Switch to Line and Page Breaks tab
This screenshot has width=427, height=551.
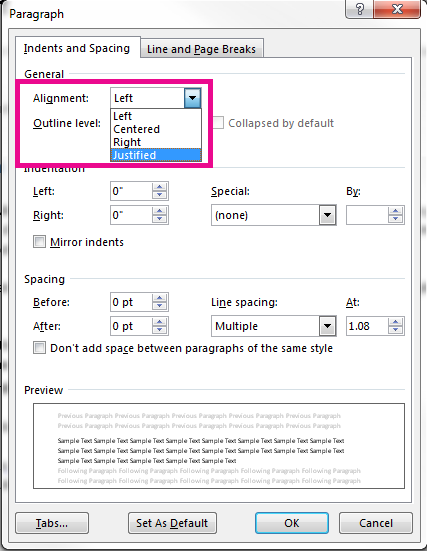pos(201,49)
